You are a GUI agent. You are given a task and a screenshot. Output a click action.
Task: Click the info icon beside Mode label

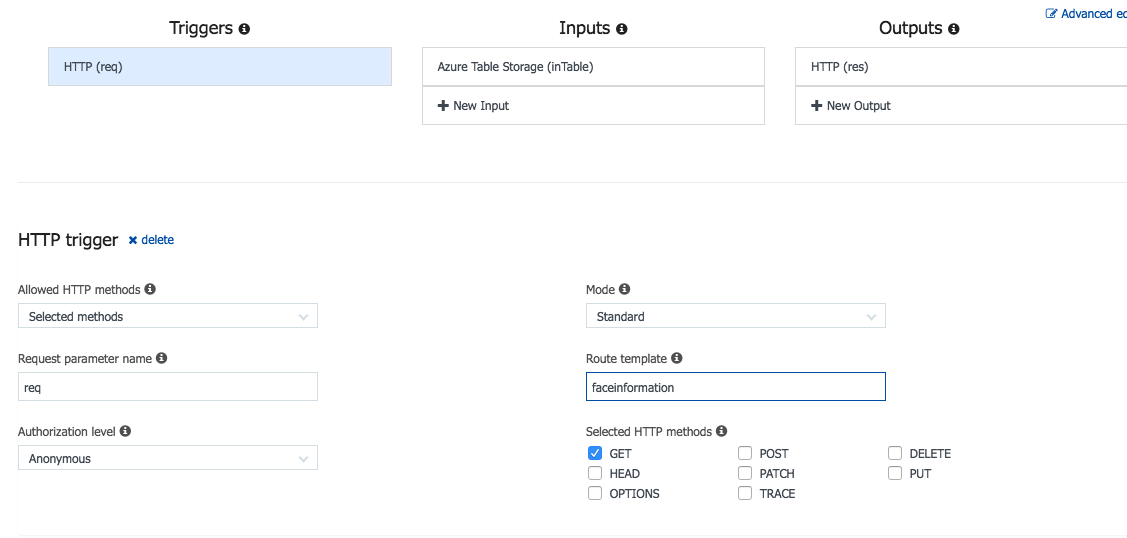[x=625, y=289]
